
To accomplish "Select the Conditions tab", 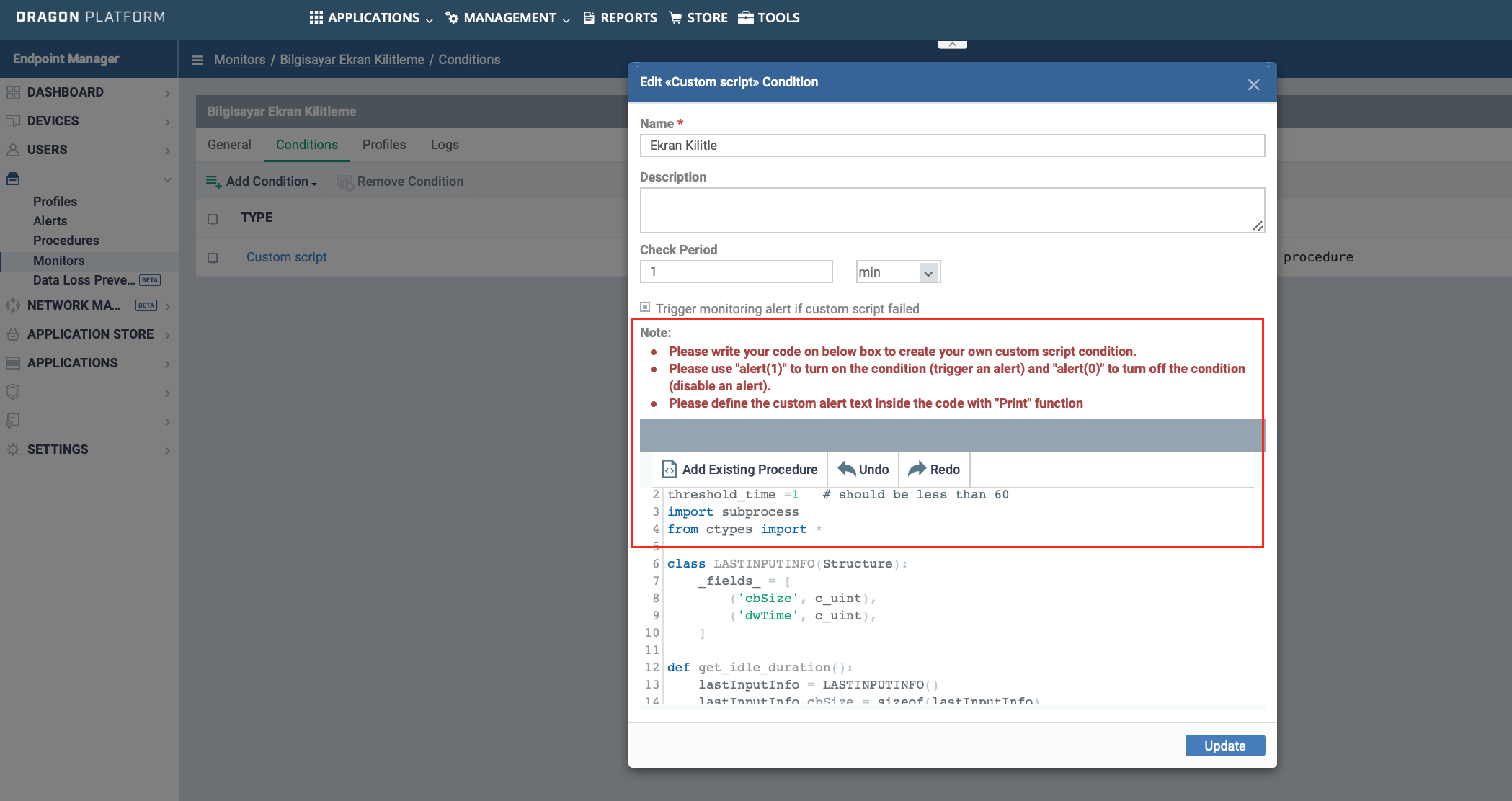I will pos(307,145).
